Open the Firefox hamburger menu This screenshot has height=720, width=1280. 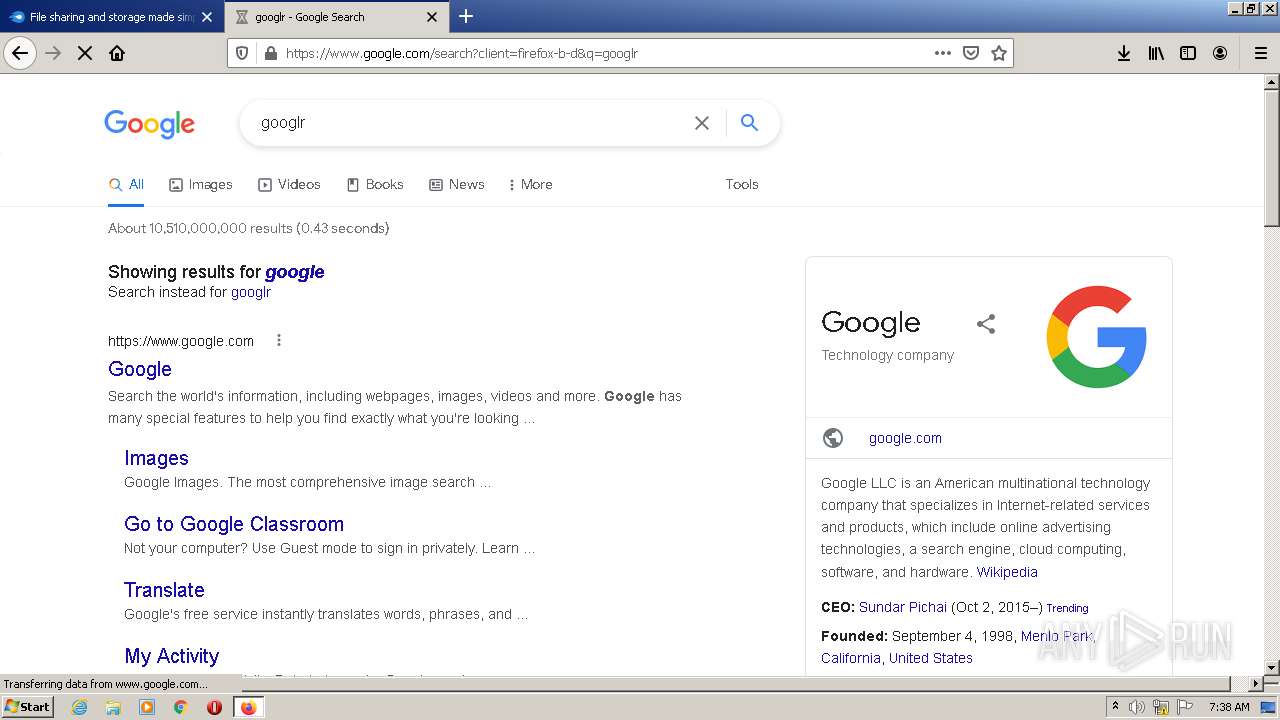click(x=1260, y=53)
